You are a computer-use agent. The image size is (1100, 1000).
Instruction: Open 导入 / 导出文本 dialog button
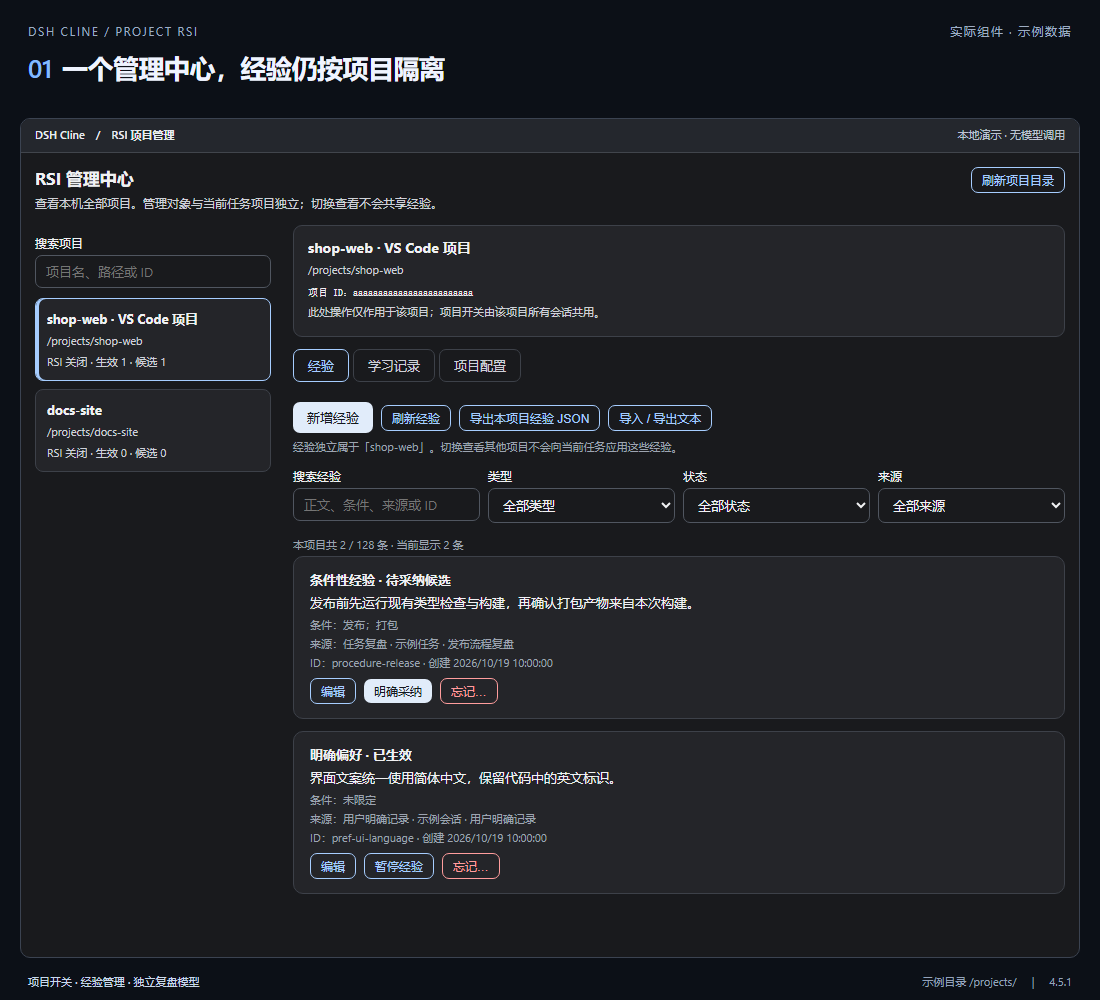point(659,418)
